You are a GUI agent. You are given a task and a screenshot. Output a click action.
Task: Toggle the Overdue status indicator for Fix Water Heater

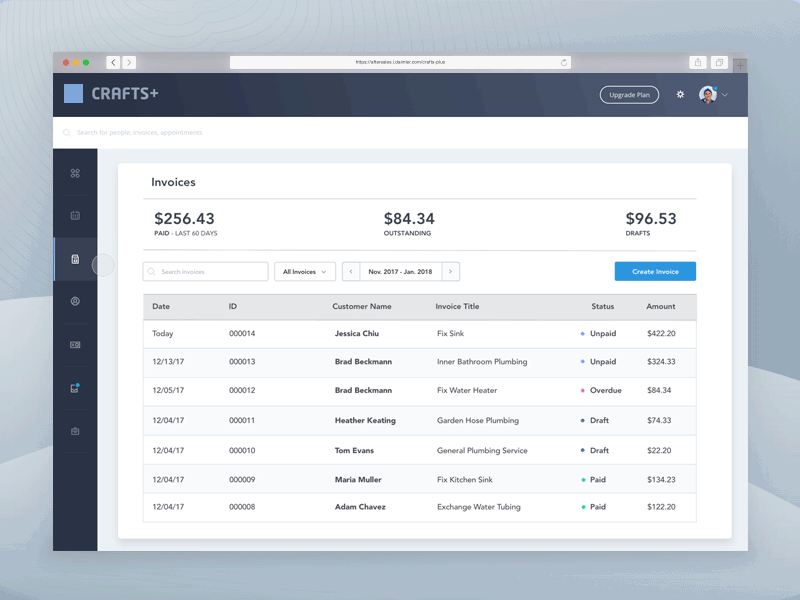(x=582, y=391)
